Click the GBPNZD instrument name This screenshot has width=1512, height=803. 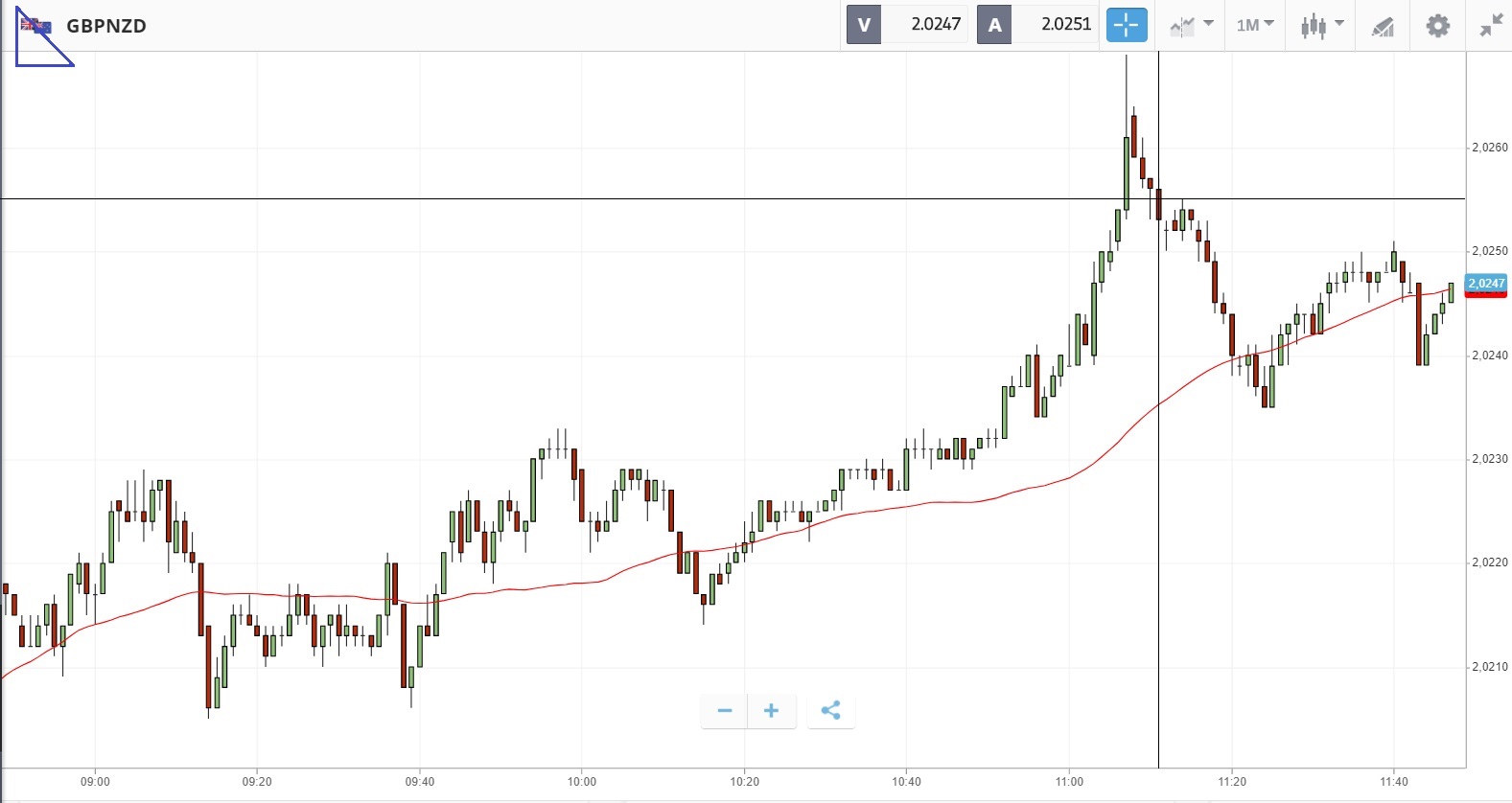point(106,26)
